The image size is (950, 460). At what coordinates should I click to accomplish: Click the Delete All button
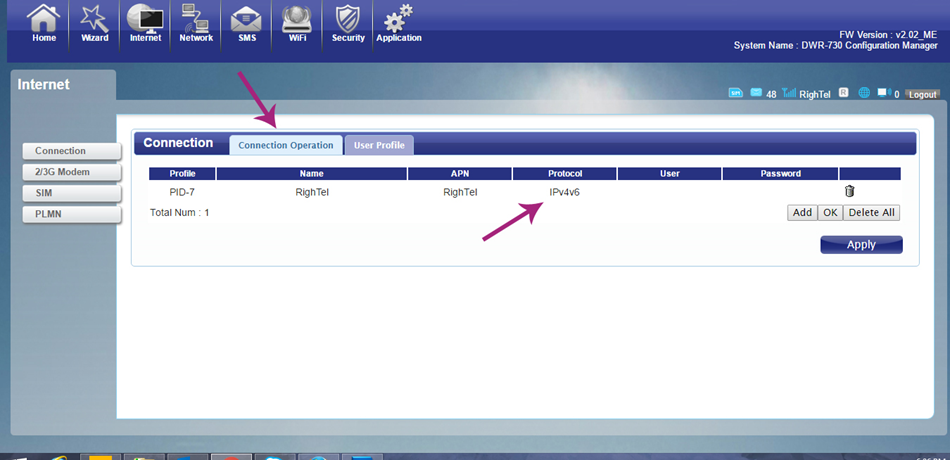tap(872, 213)
